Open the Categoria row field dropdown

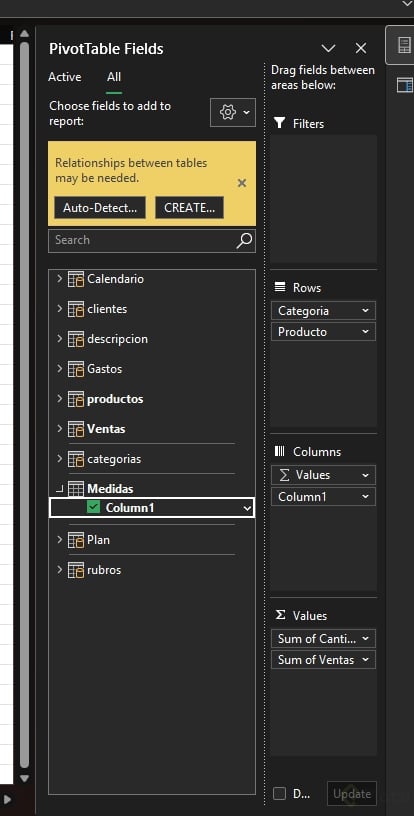pyautogui.click(x=366, y=311)
